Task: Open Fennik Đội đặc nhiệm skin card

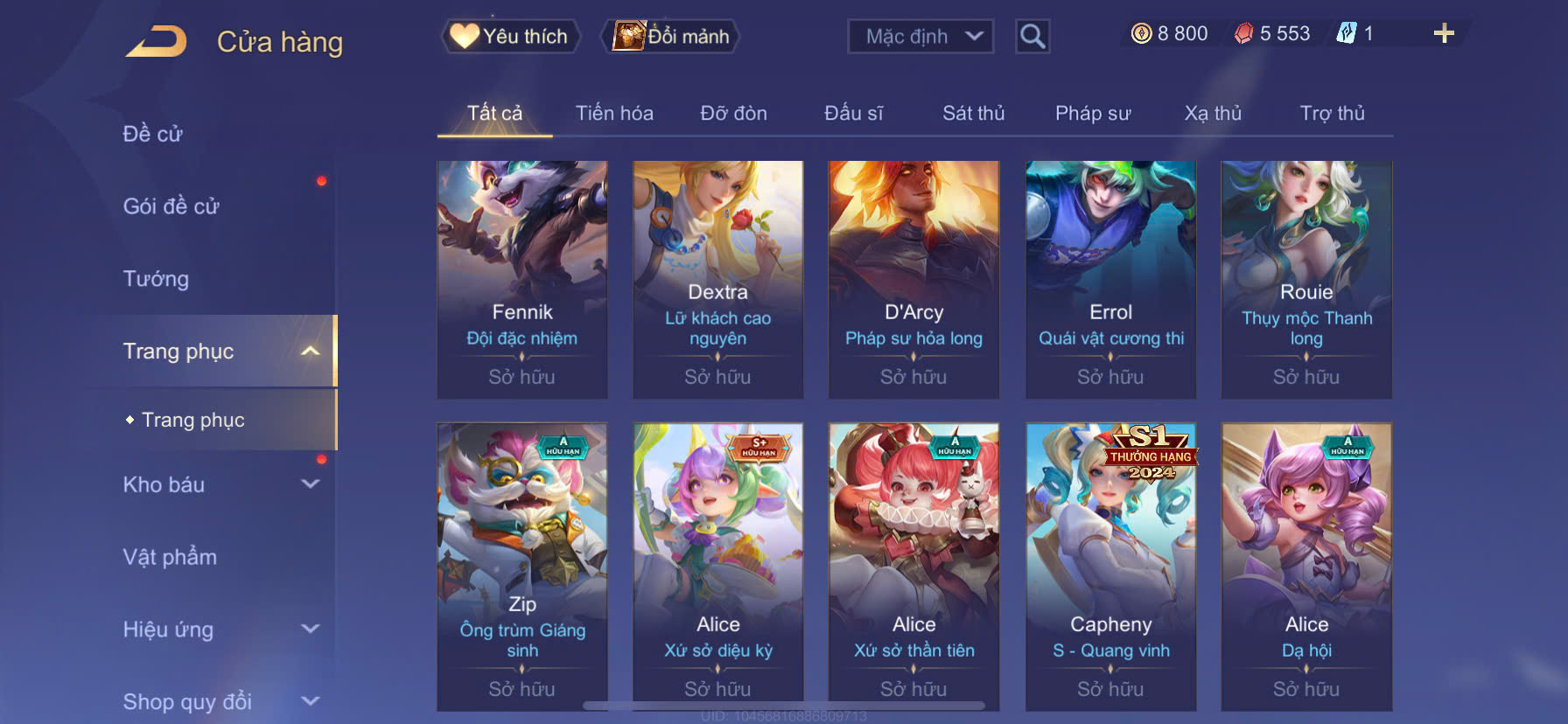Action: coord(522,280)
